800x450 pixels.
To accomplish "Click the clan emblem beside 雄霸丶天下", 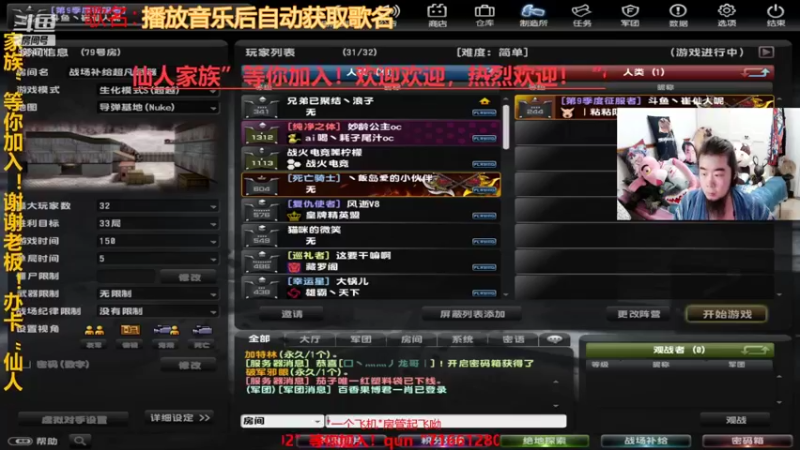I will point(294,293).
